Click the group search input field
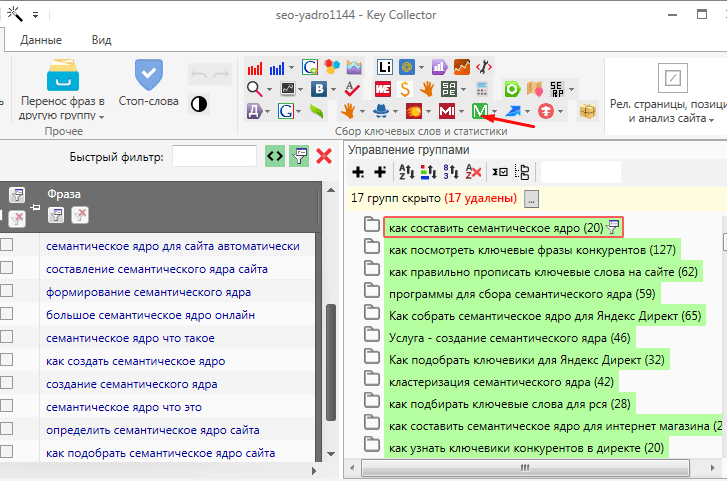The width and height of the screenshot is (727, 482). pos(580,172)
